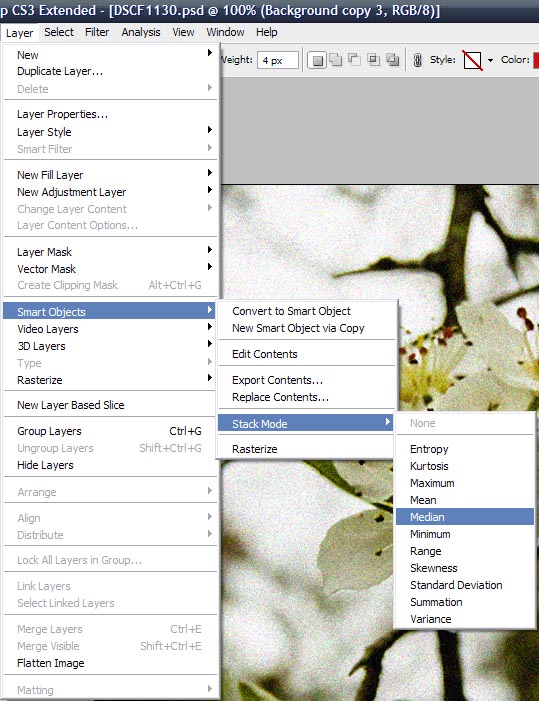Select Minimum stack mode
The image size is (539, 701).
[465, 534]
